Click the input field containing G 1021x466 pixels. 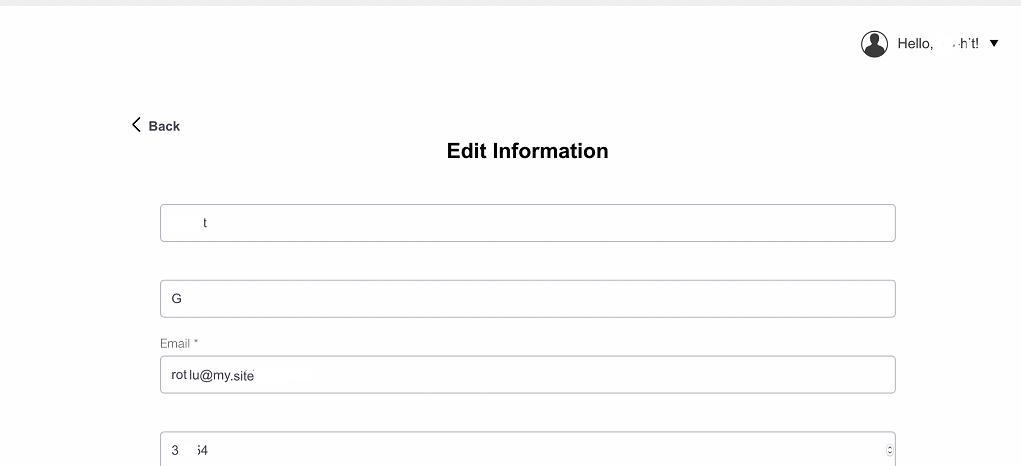point(527,299)
